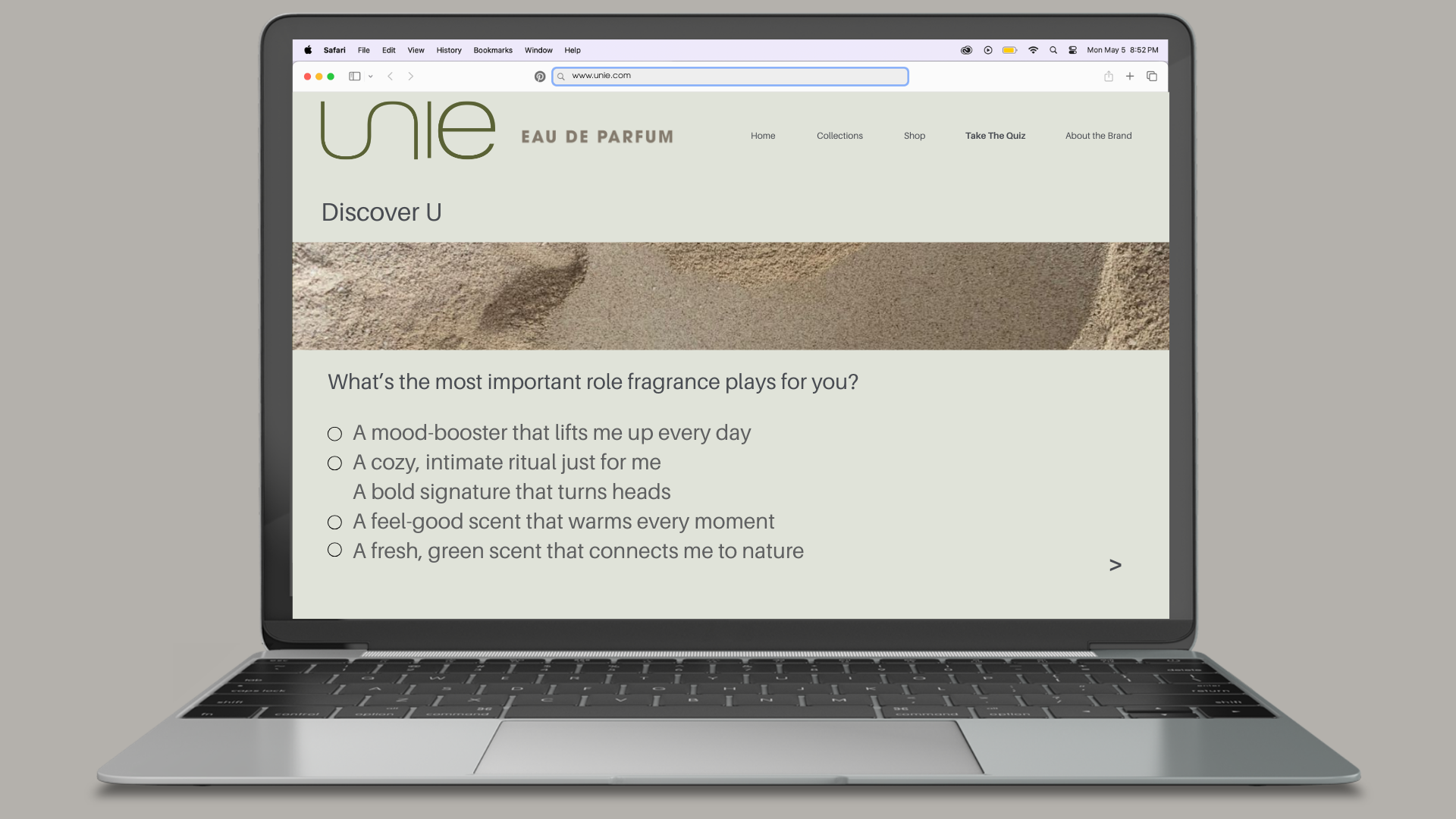Click the Discover U heading
The width and height of the screenshot is (1456, 819).
(381, 212)
